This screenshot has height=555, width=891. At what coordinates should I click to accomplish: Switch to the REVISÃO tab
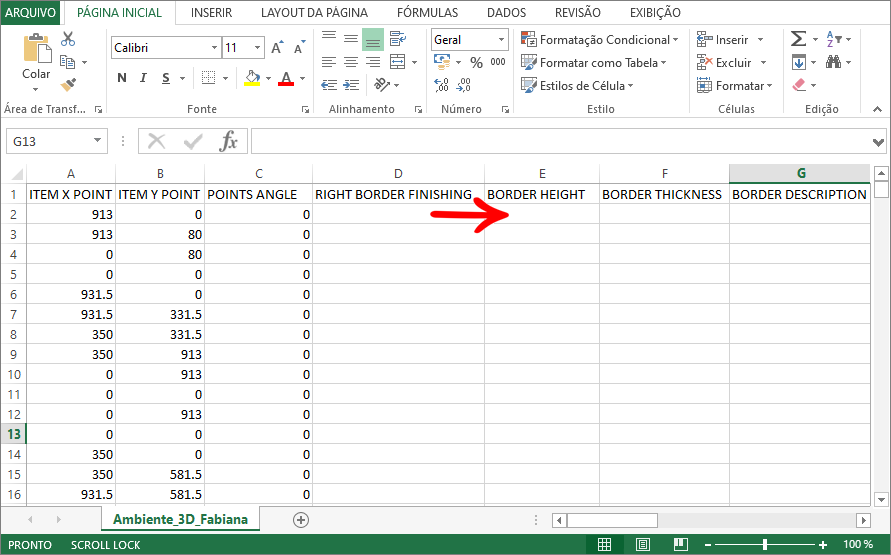[x=577, y=12]
